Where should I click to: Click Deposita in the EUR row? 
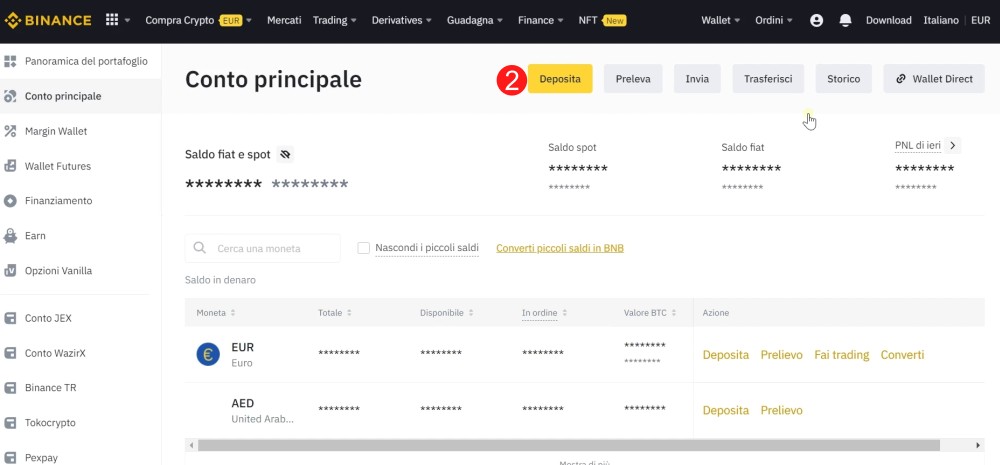[726, 355]
